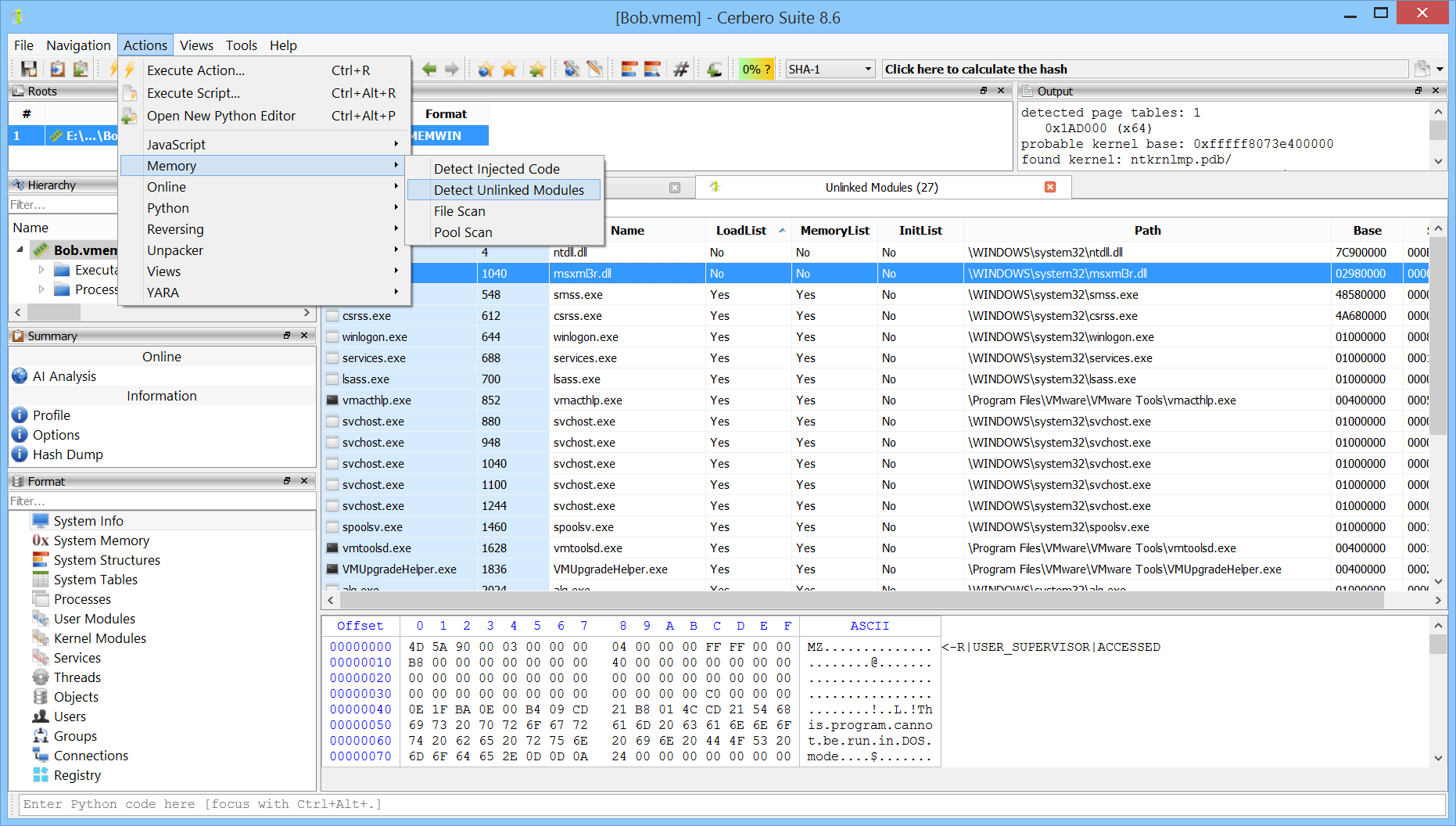The width and height of the screenshot is (1456, 826).
Task: Open the SHA-1 hash algorithm dropdown
Action: point(830,70)
